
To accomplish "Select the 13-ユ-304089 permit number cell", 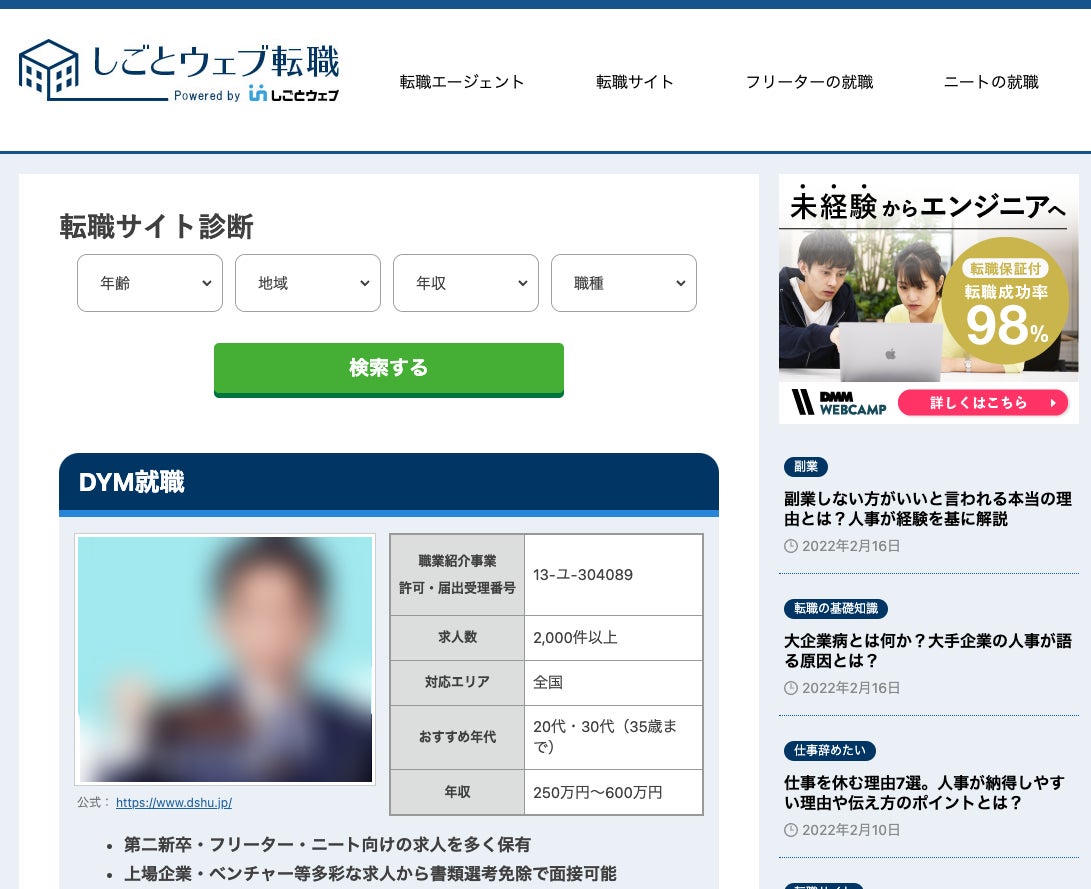I will pos(613,575).
